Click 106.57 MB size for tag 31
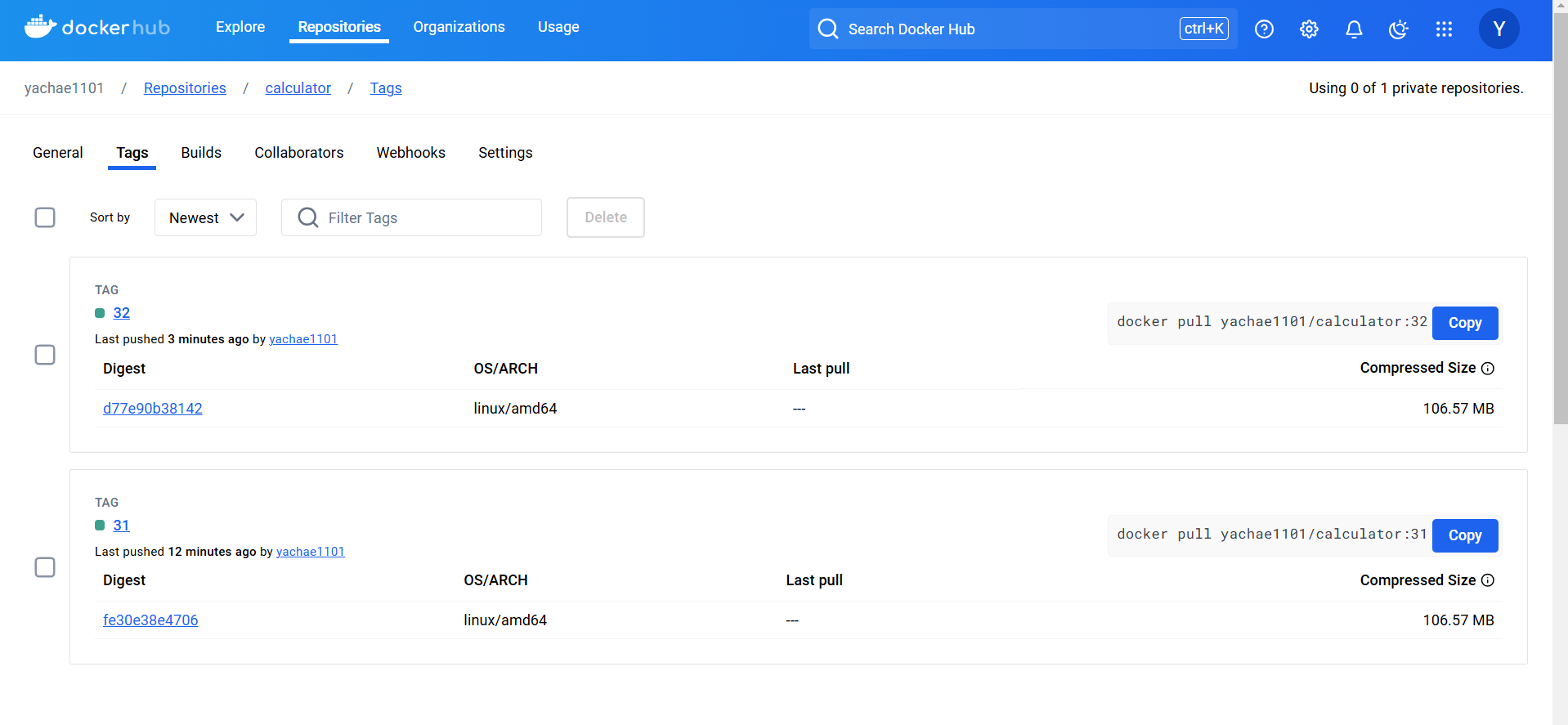The height and width of the screenshot is (725, 1568). [x=1458, y=620]
